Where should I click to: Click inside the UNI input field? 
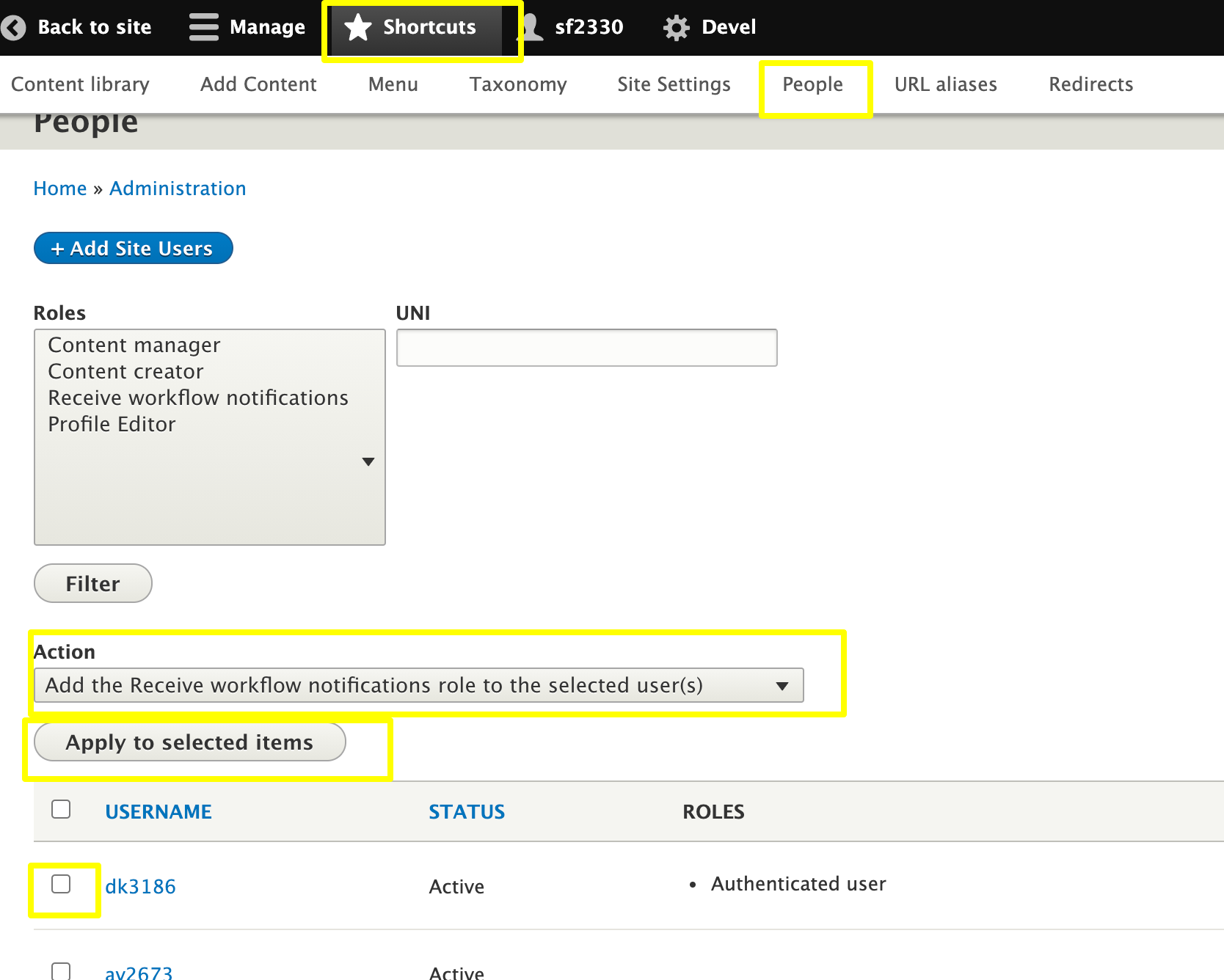pos(586,347)
